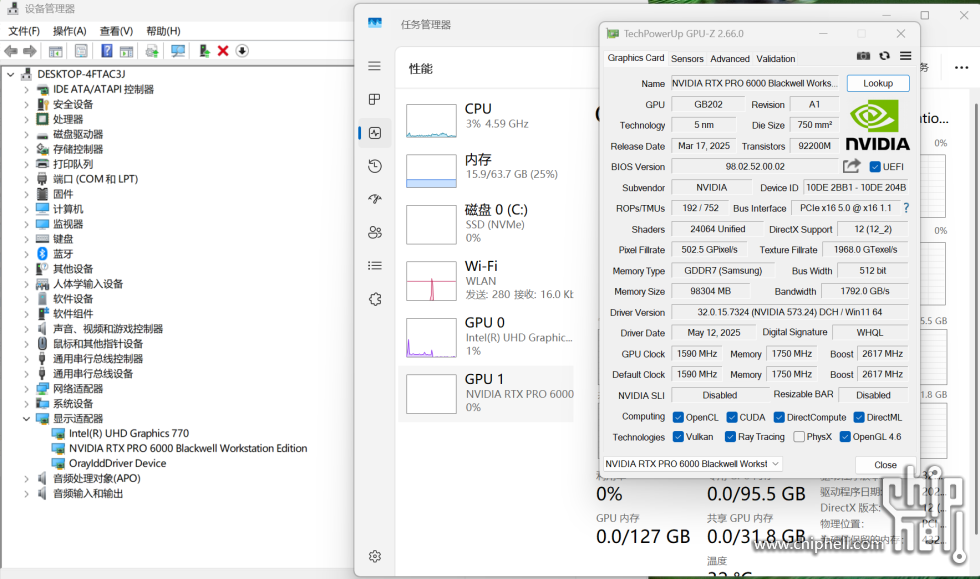Toggle the UEFI checkbox in GPU-Z

coord(875,167)
